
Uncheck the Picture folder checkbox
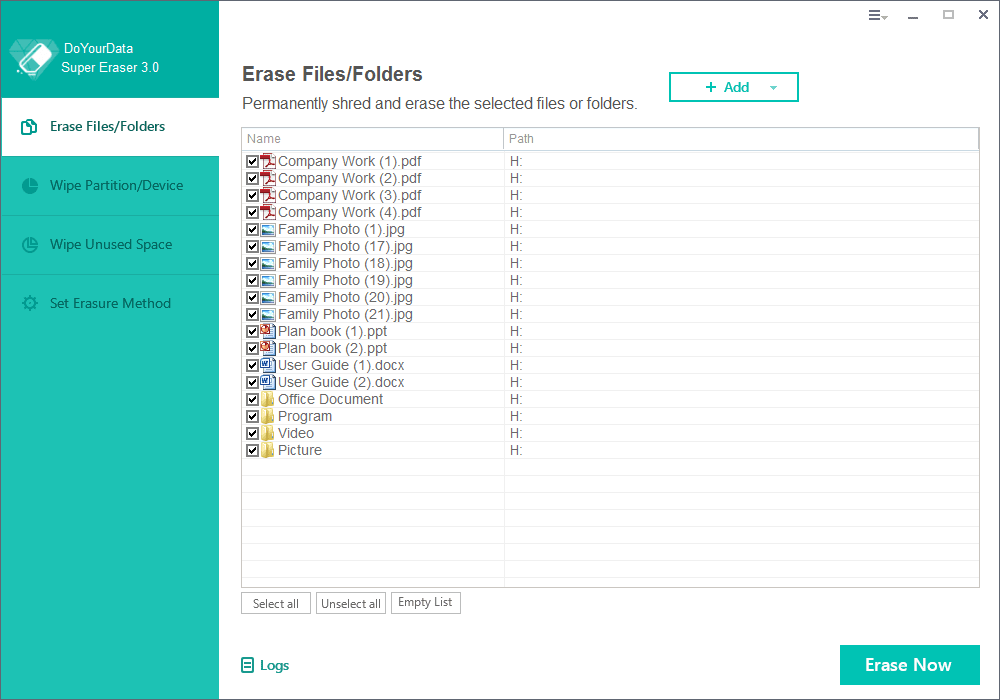click(253, 451)
